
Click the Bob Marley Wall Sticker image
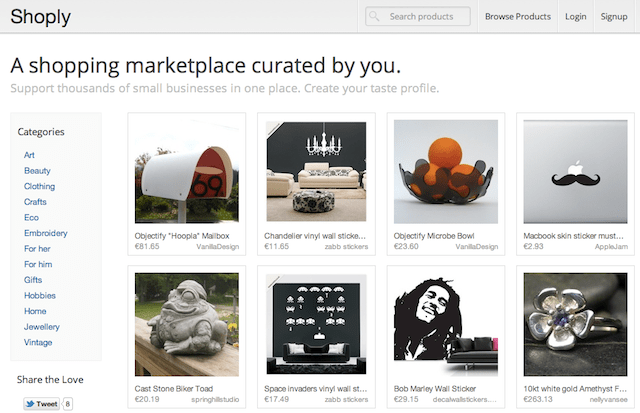[446, 324]
